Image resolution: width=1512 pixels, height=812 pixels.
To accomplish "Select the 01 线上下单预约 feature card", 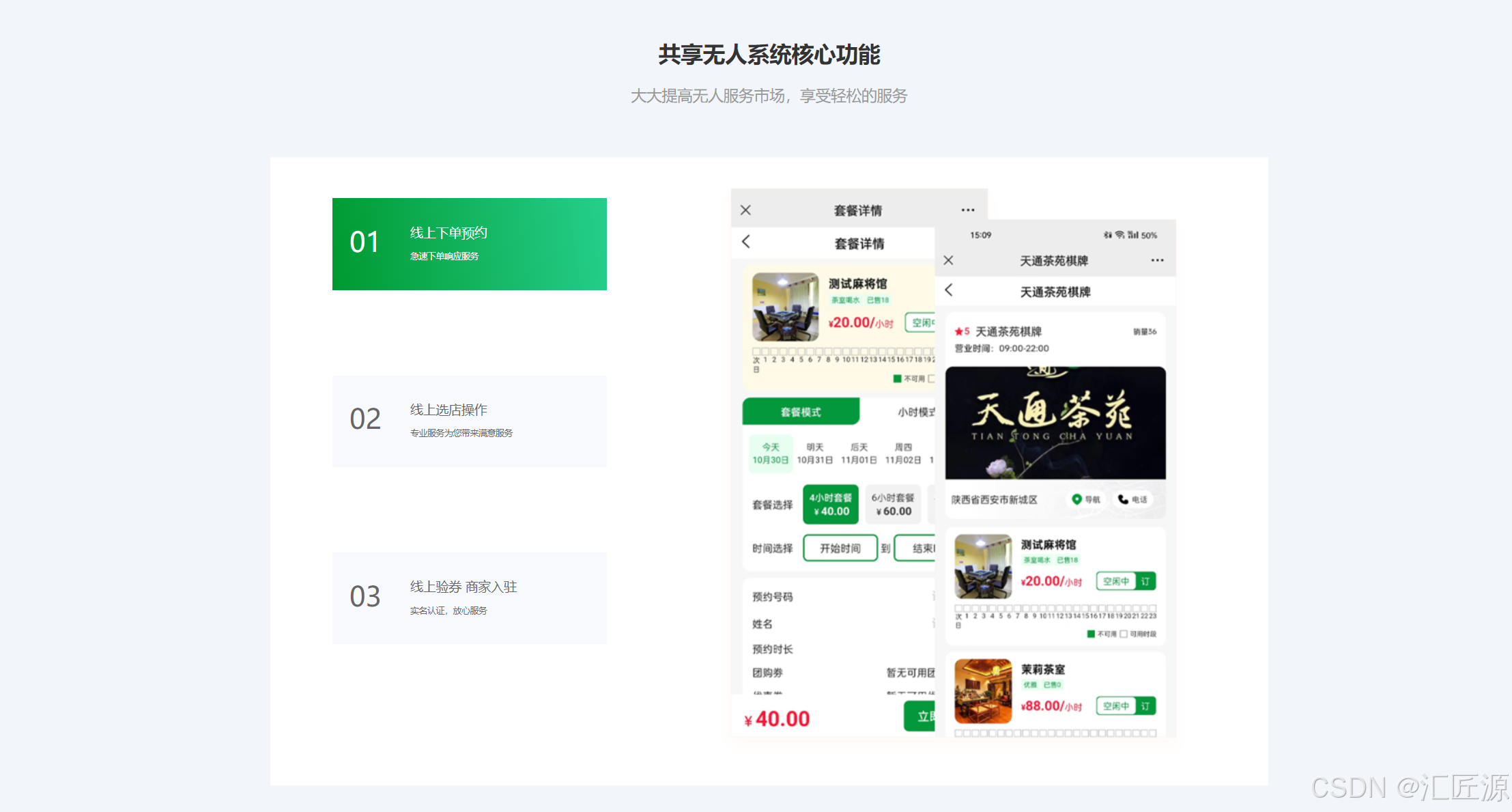I will [x=469, y=244].
